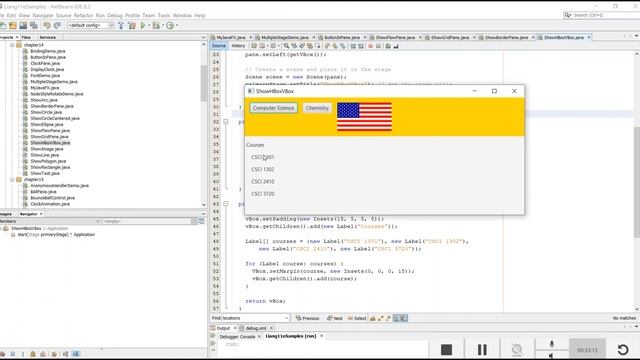Select ShowCircle.java in the project tree
The image size is (640, 360).
coord(46,112)
